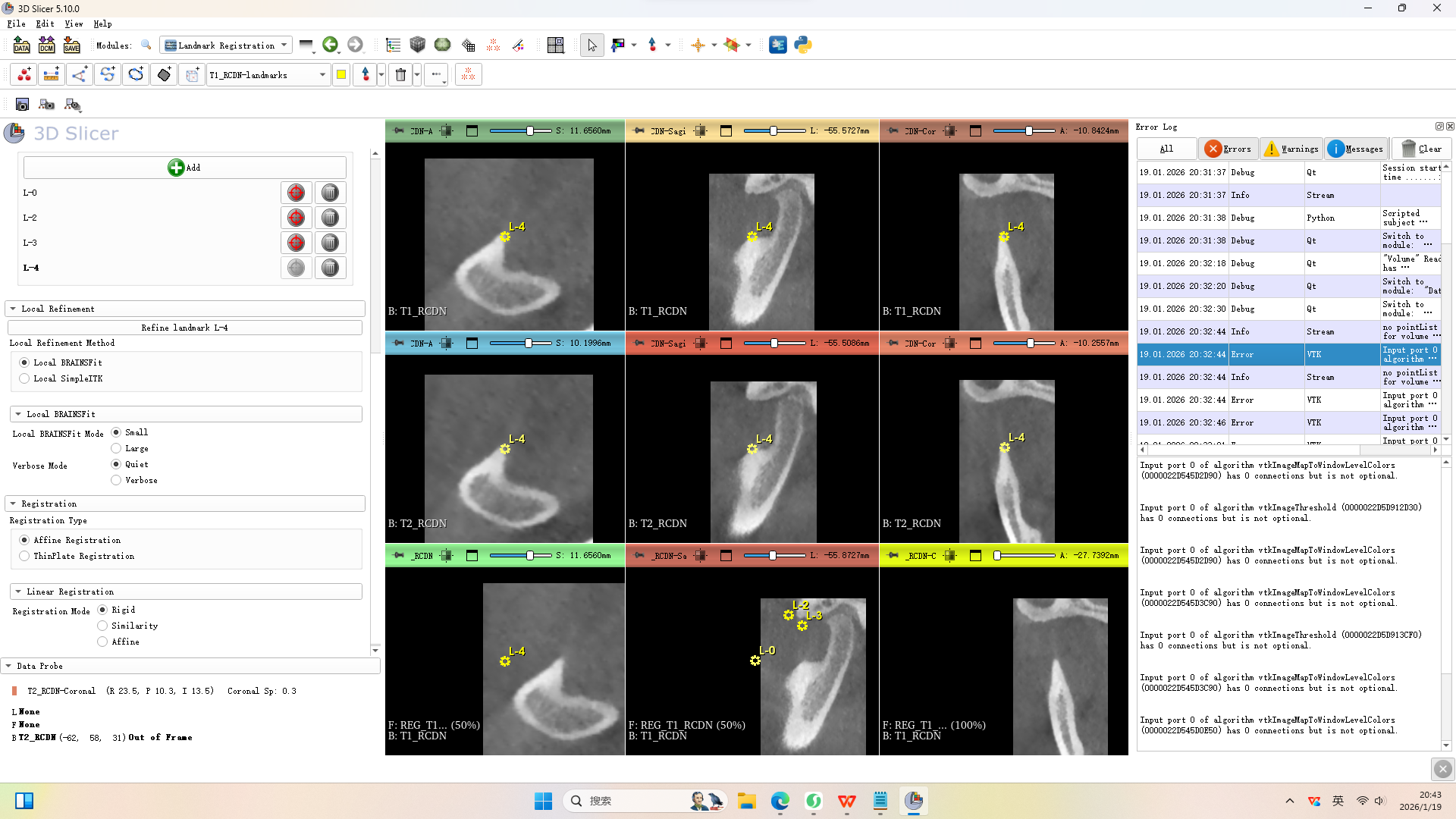Click the DCM import icon
Screen dimensions: 1456x819
[46, 45]
